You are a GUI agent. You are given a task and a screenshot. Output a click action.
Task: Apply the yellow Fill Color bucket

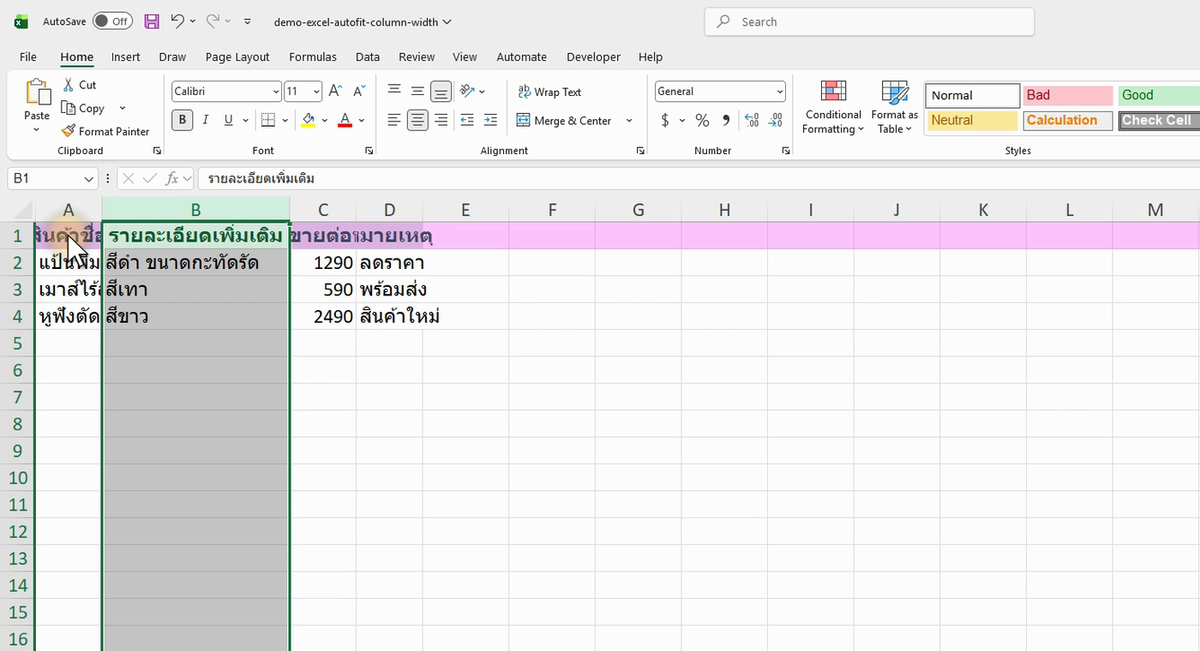tap(308, 120)
